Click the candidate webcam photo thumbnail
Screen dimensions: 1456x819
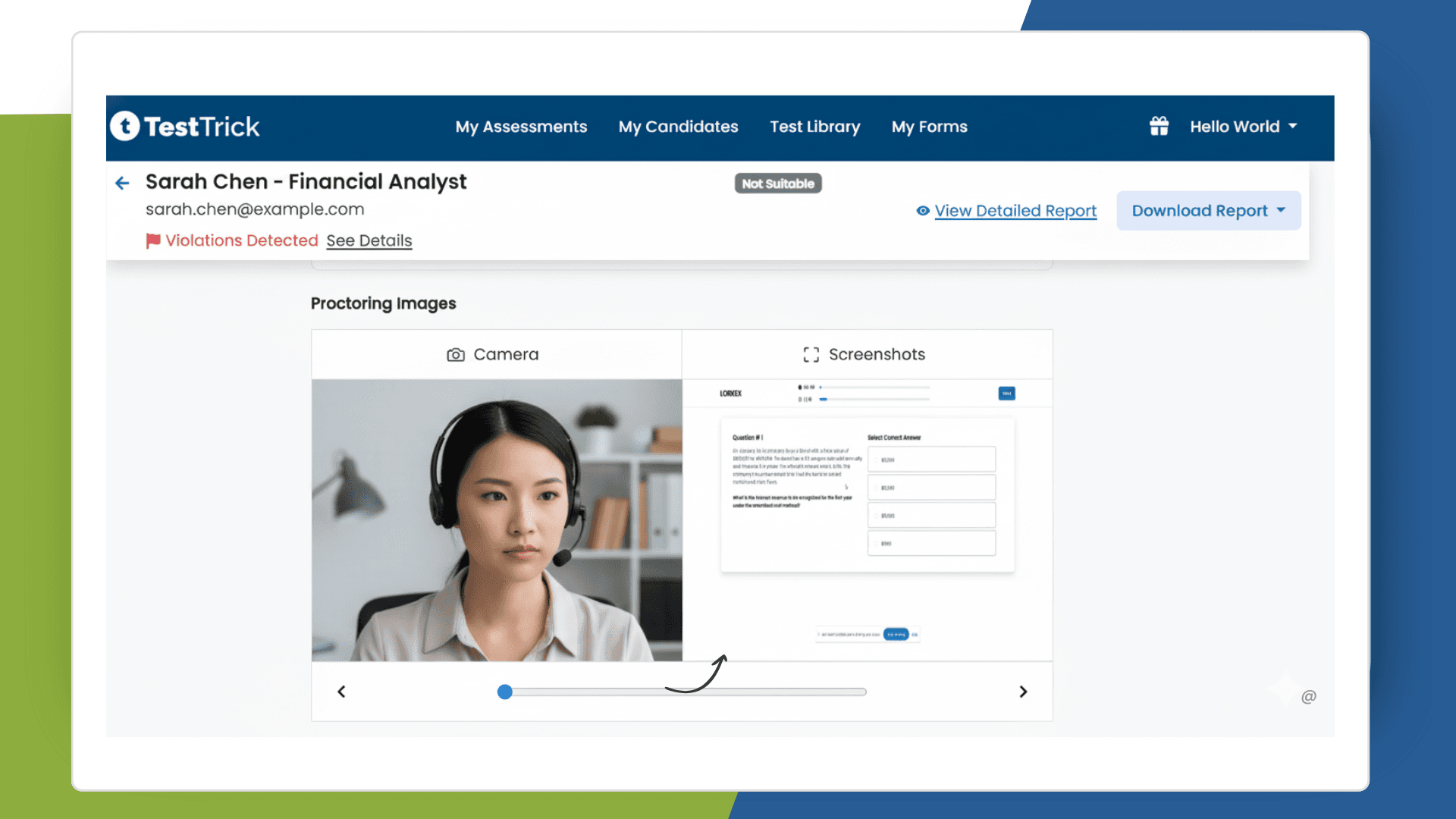(x=497, y=520)
